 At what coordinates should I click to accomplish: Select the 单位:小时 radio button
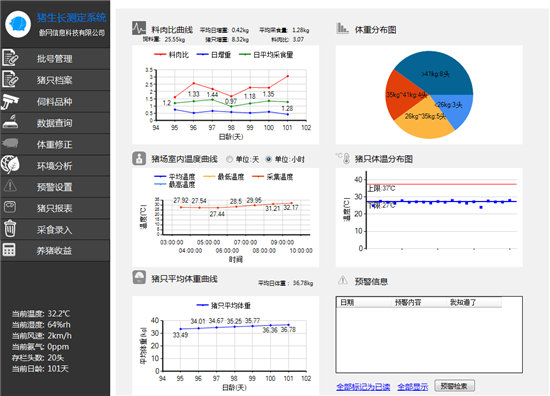(268, 160)
